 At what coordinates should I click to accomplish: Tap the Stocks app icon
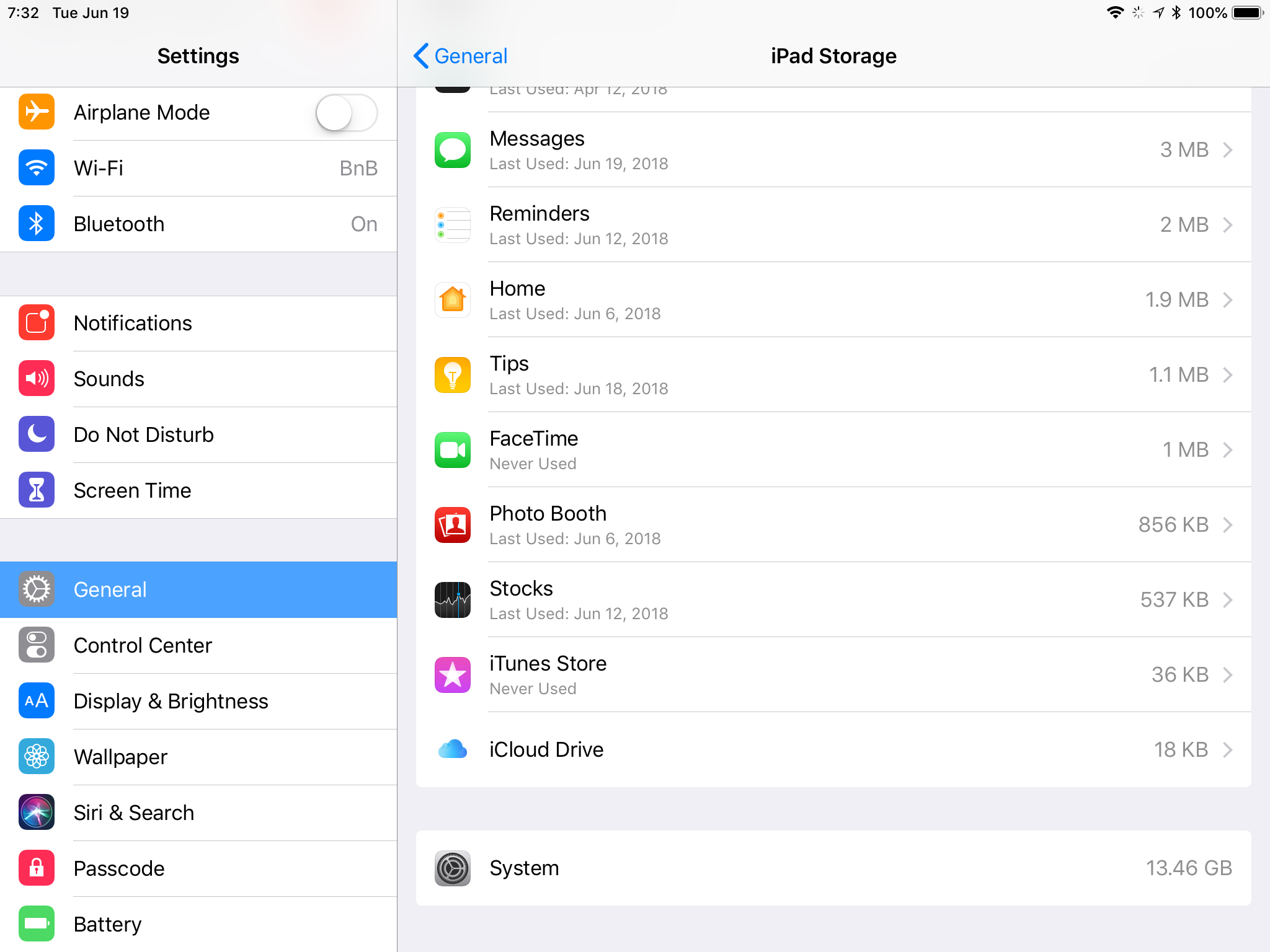tap(453, 600)
